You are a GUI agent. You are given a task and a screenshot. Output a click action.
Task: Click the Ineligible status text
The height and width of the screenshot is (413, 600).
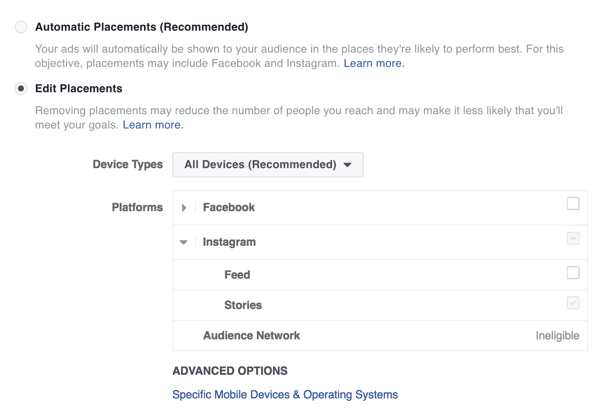coord(557,336)
